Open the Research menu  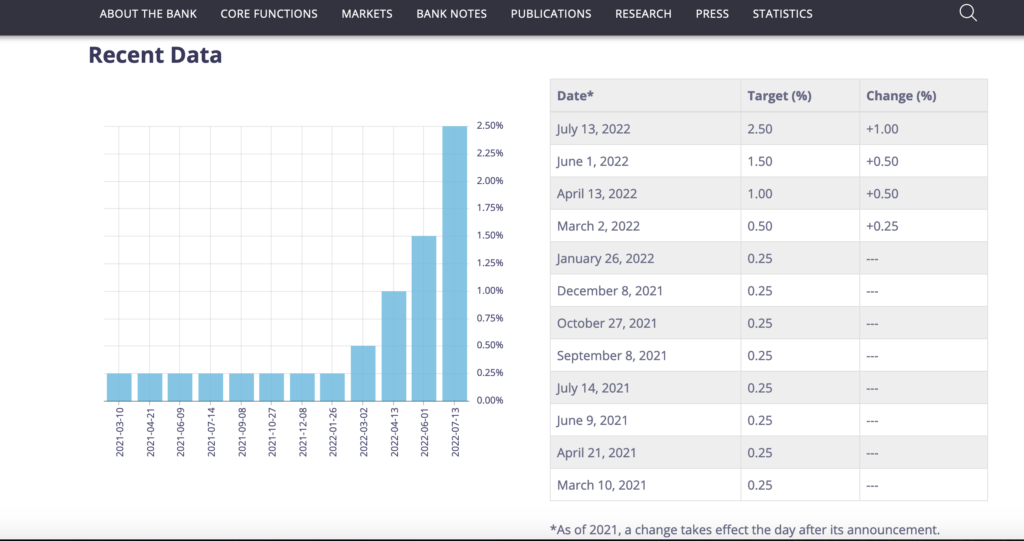tap(643, 14)
